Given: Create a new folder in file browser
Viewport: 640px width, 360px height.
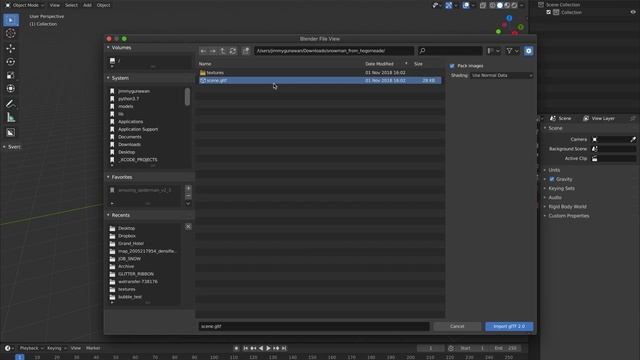Looking at the screenshot, I should [x=246, y=51].
